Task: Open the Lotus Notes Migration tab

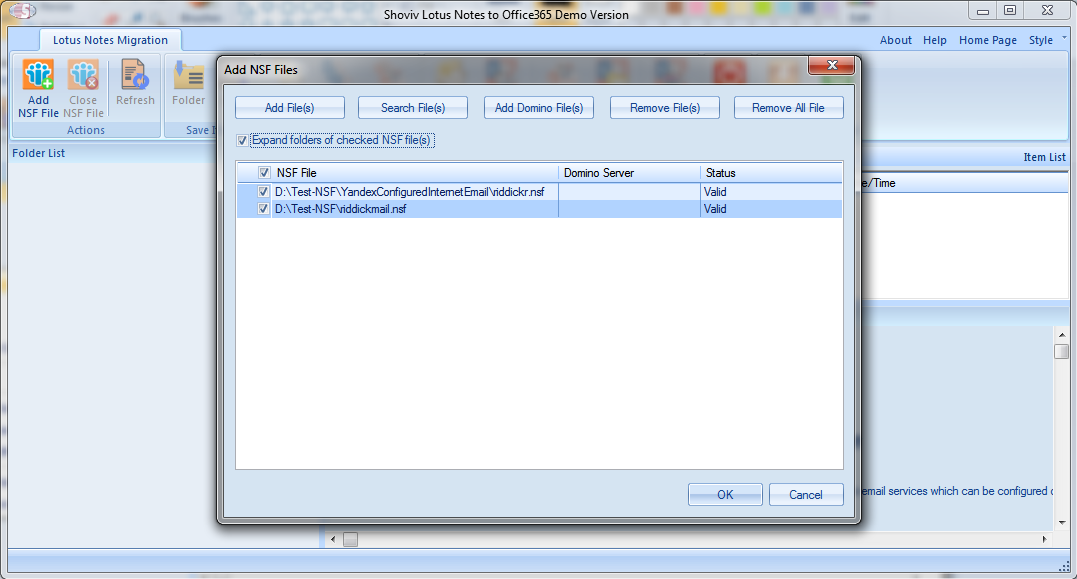Action: (x=111, y=40)
